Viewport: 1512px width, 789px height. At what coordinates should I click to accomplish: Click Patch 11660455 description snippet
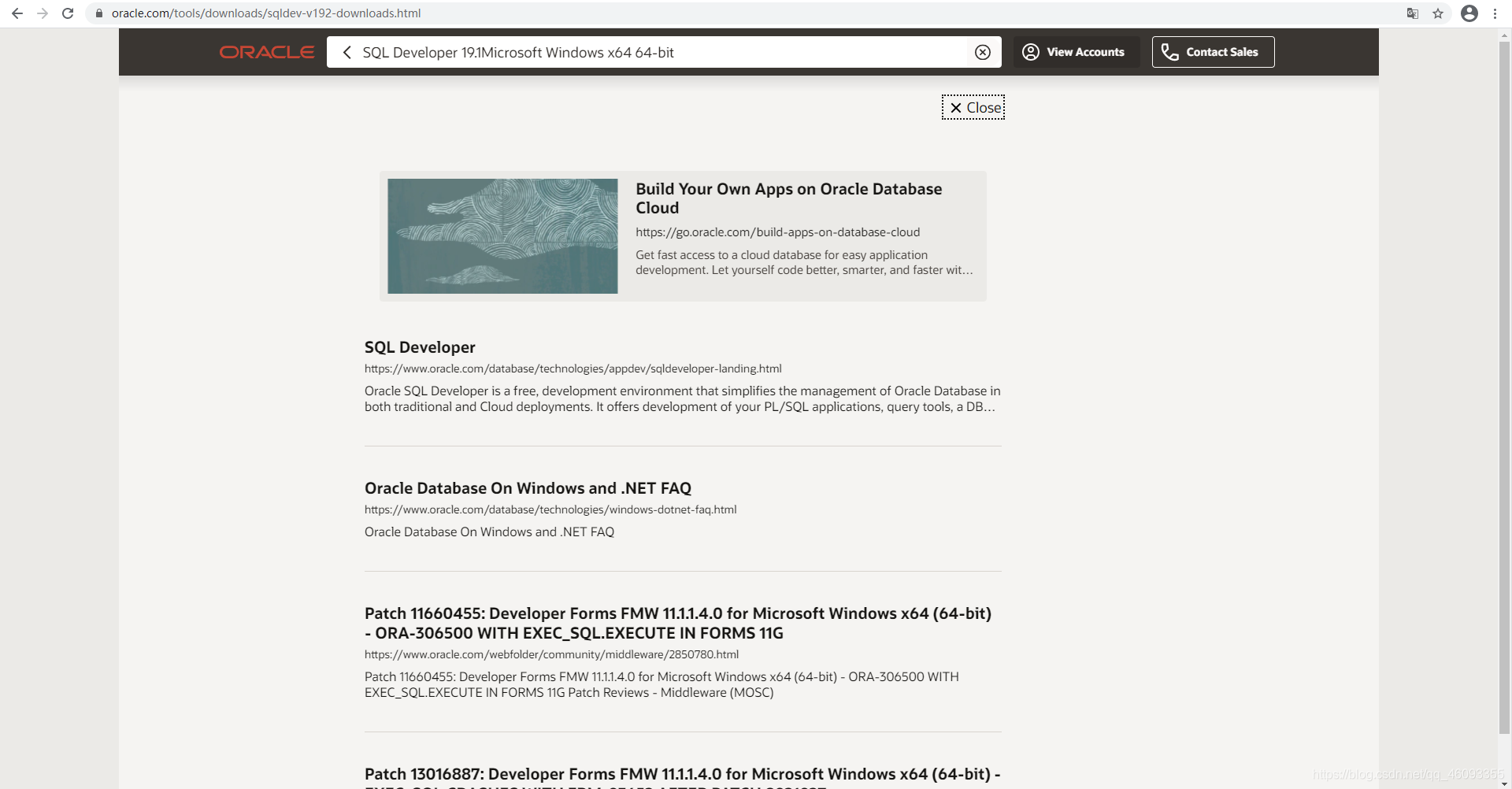pos(661,684)
